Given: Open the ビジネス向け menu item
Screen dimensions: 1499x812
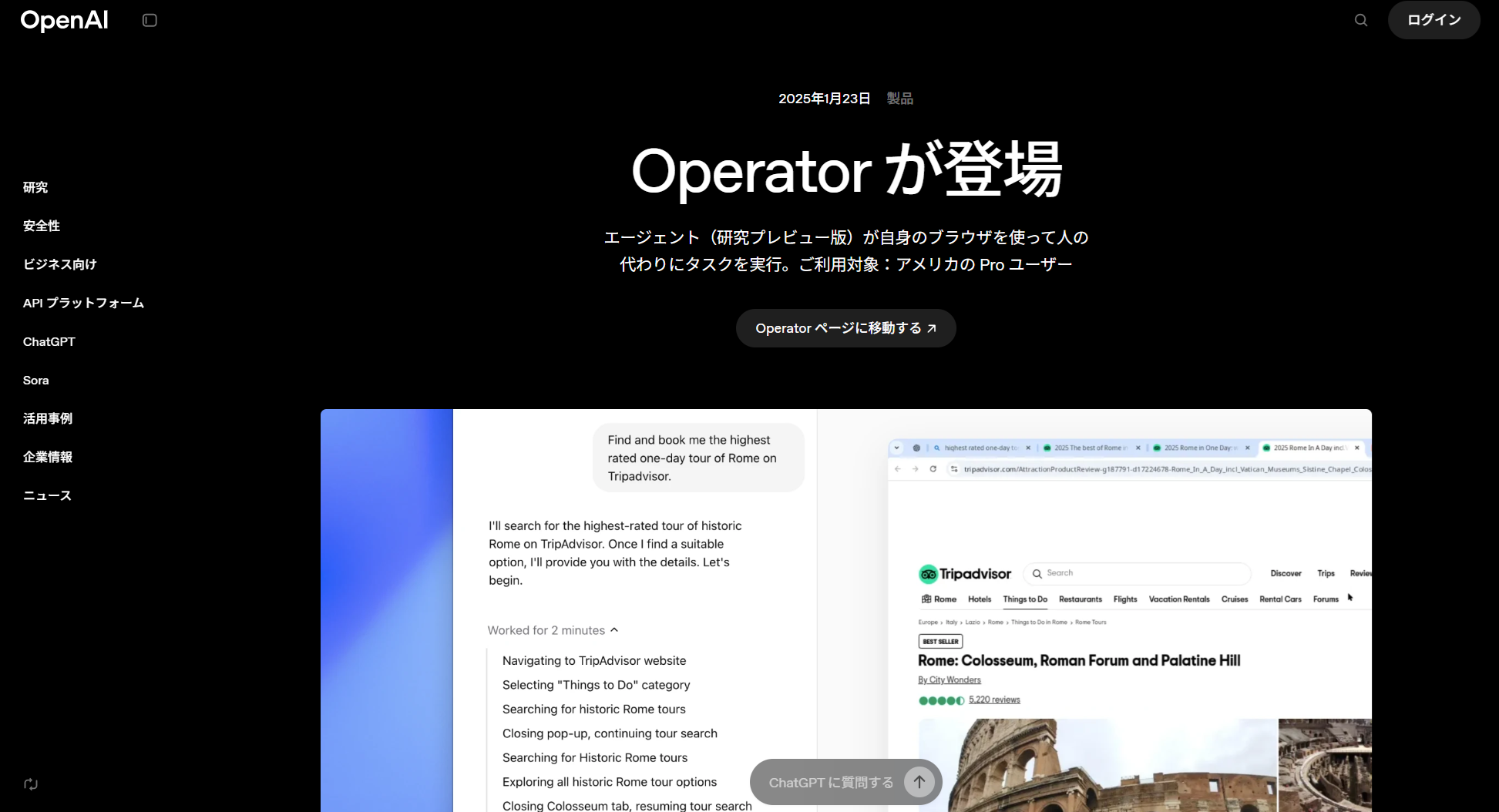Looking at the screenshot, I should 60,264.
